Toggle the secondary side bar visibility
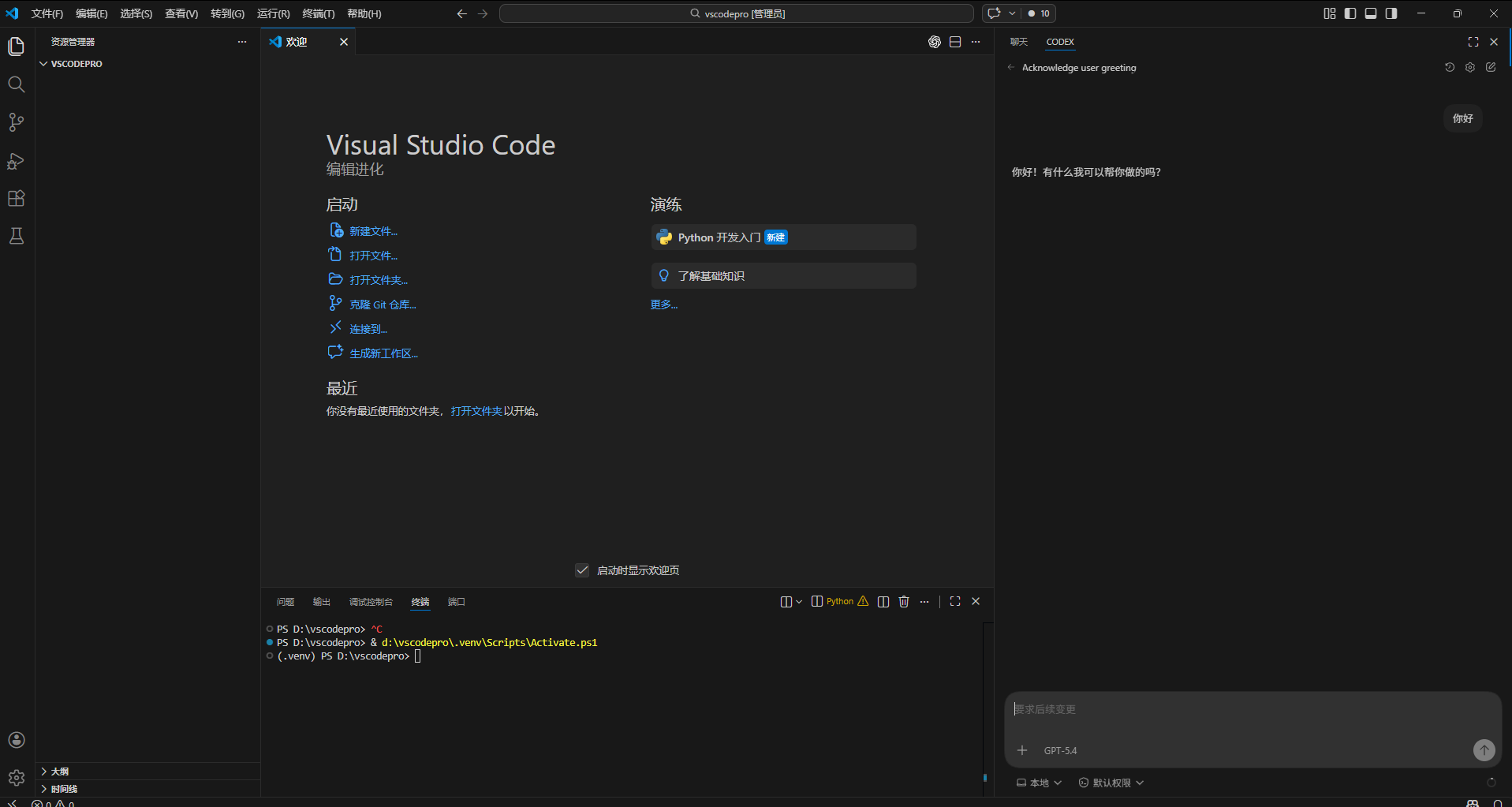The image size is (1512, 807). 1391,13
